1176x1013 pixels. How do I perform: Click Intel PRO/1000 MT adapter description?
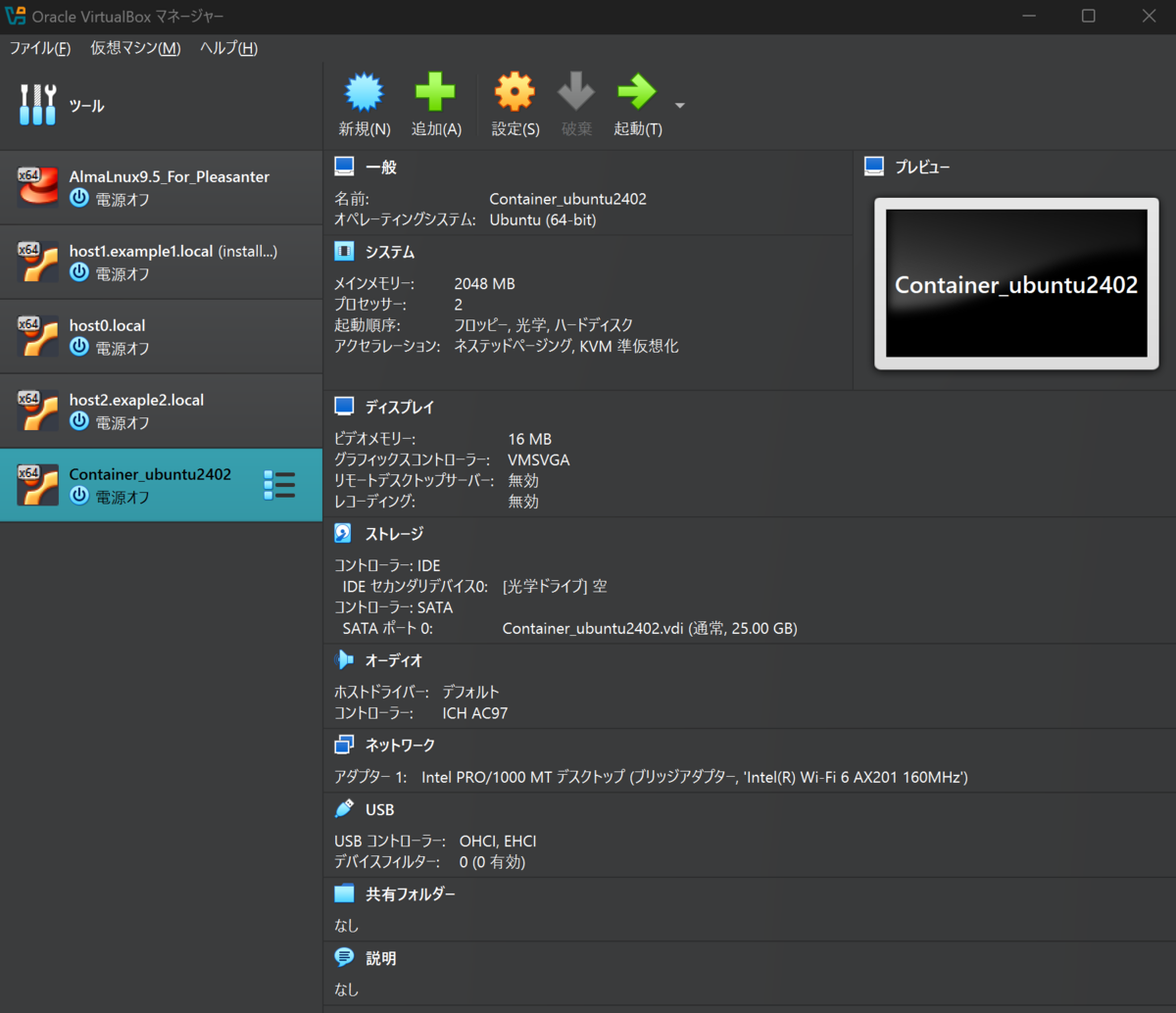pos(695,777)
